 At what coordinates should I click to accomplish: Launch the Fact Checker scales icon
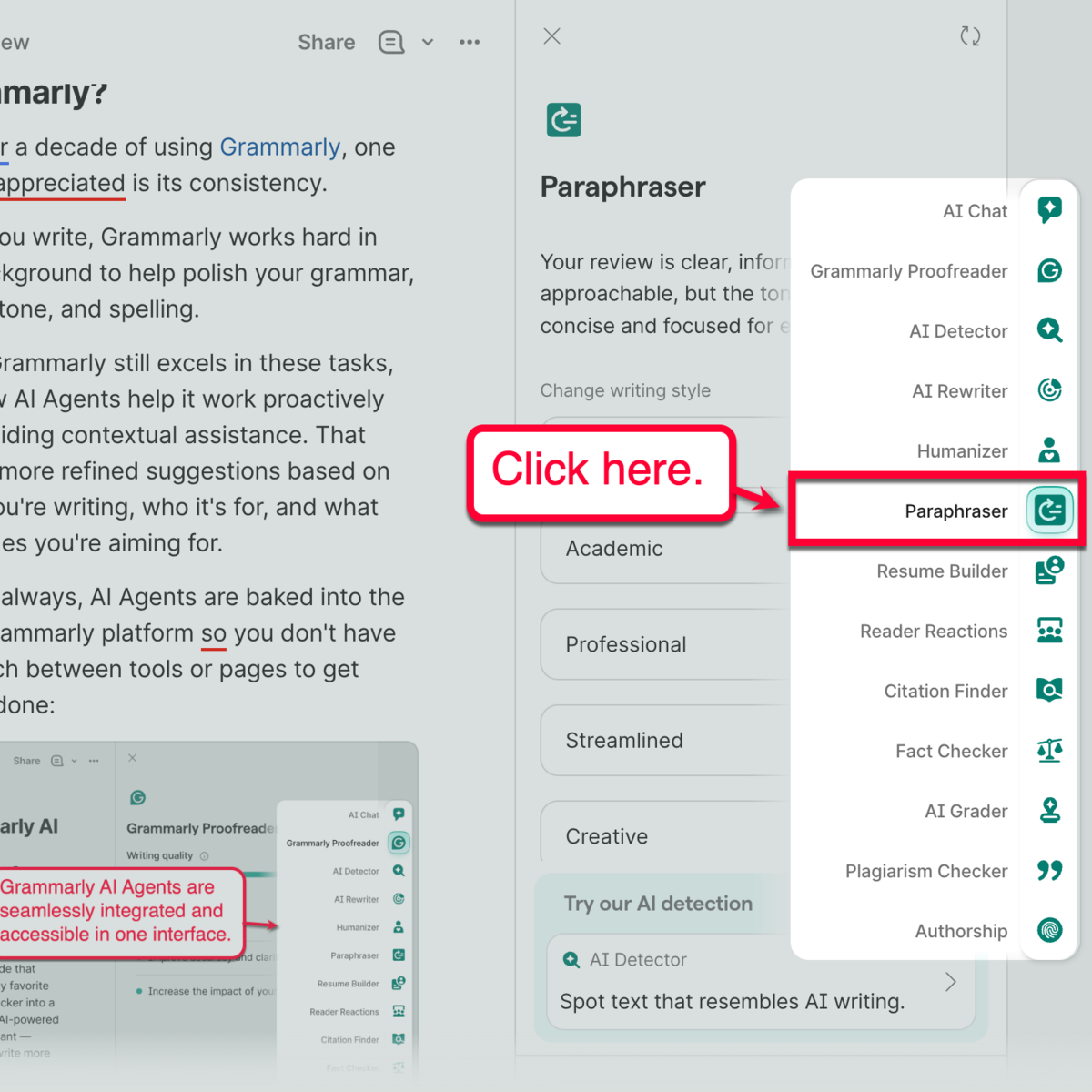pos(1049,751)
